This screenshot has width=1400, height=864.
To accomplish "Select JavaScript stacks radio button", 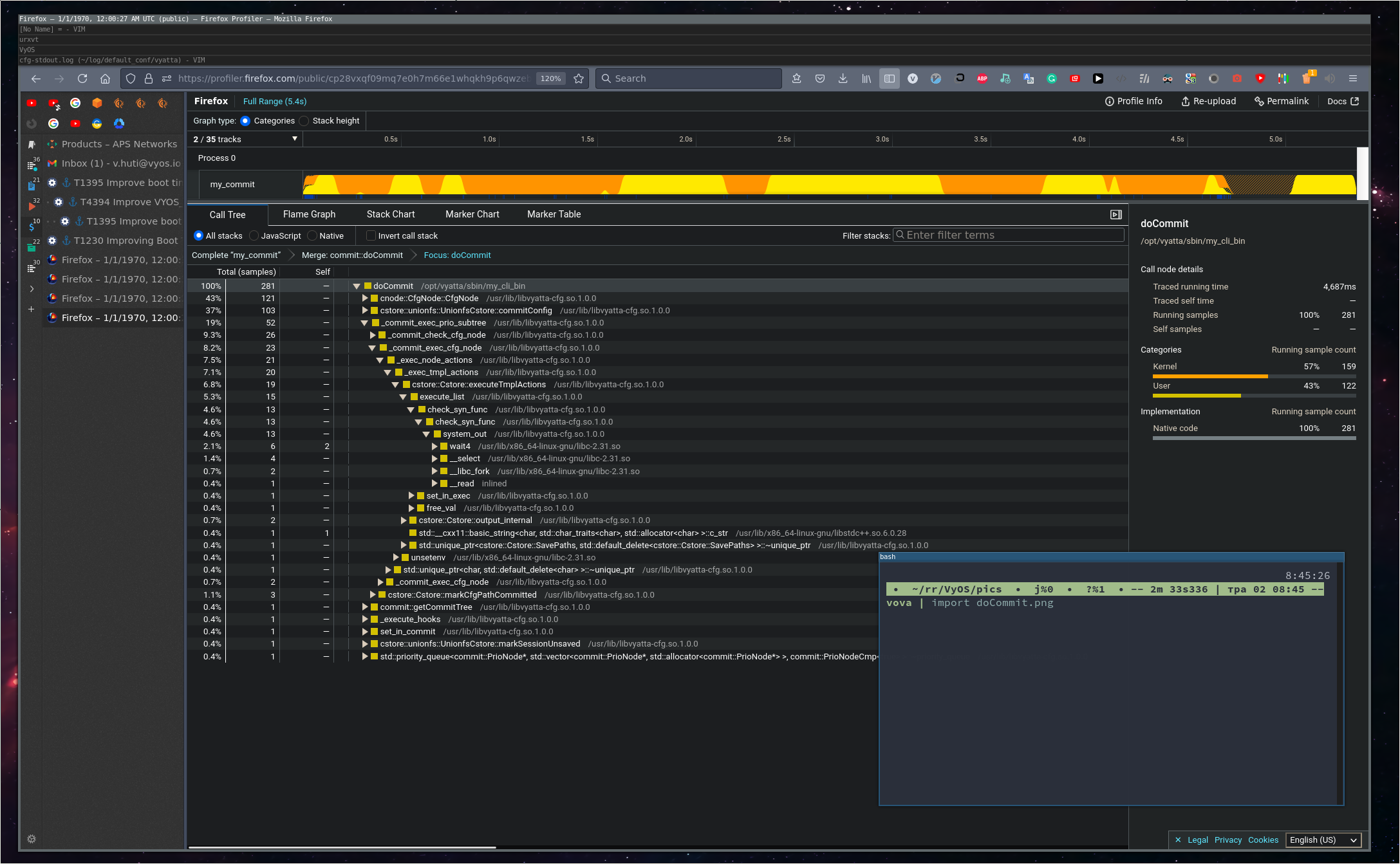I will pos(254,236).
